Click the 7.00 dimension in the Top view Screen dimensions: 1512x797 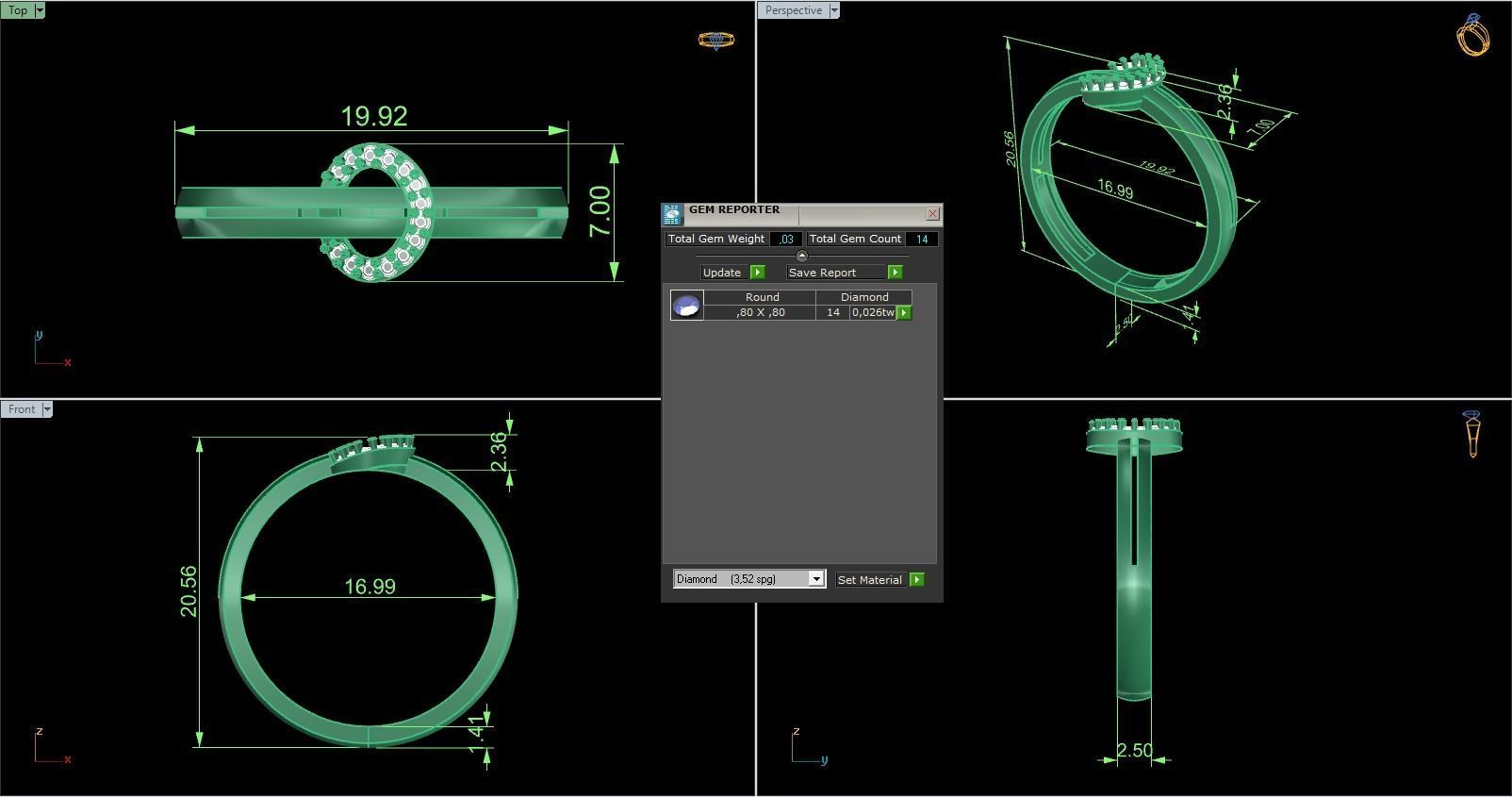600,211
